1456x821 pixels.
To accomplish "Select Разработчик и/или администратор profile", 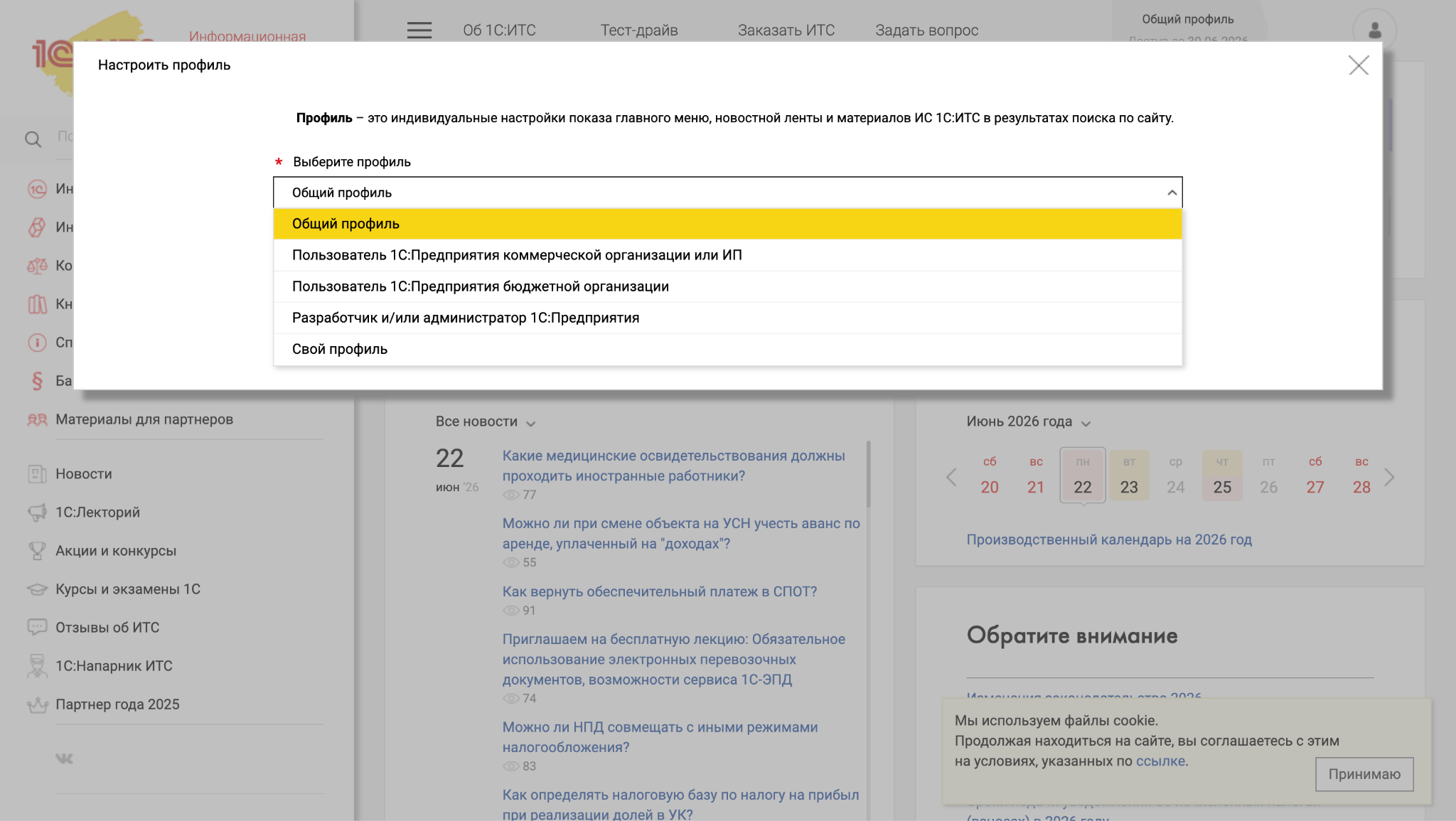I will tap(727, 318).
